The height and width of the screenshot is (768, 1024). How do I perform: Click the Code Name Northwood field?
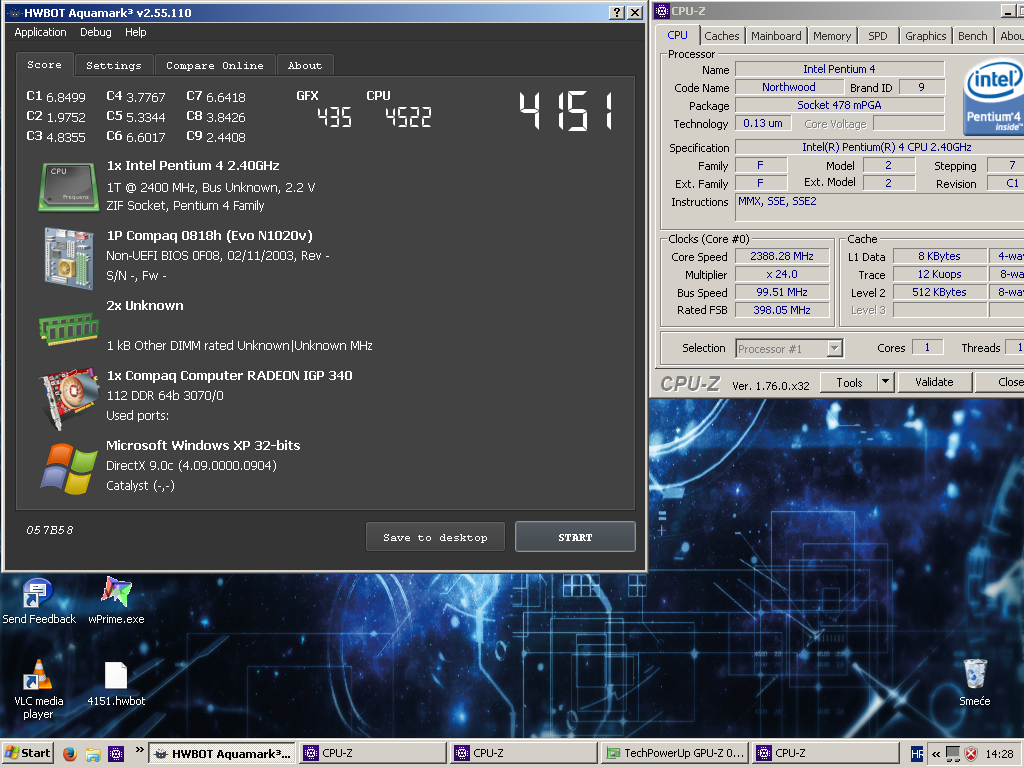coord(789,87)
